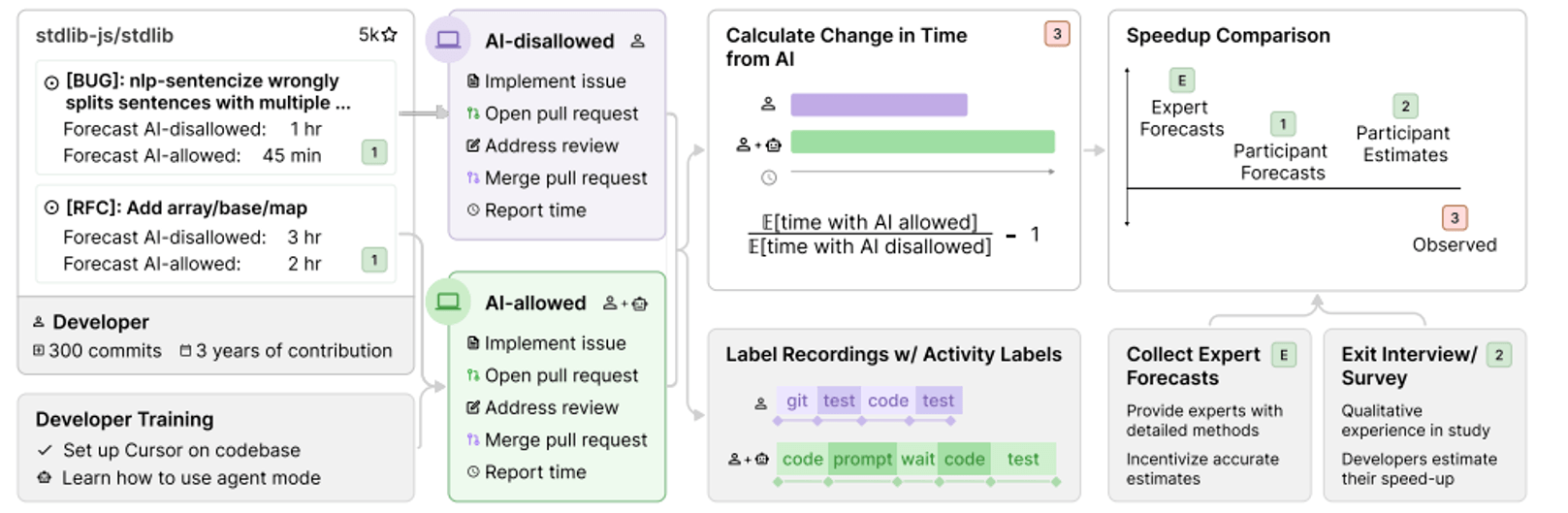The height and width of the screenshot is (513, 1568).
Task: Click the robot icon by Learn agent mode
Action: (x=45, y=478)
